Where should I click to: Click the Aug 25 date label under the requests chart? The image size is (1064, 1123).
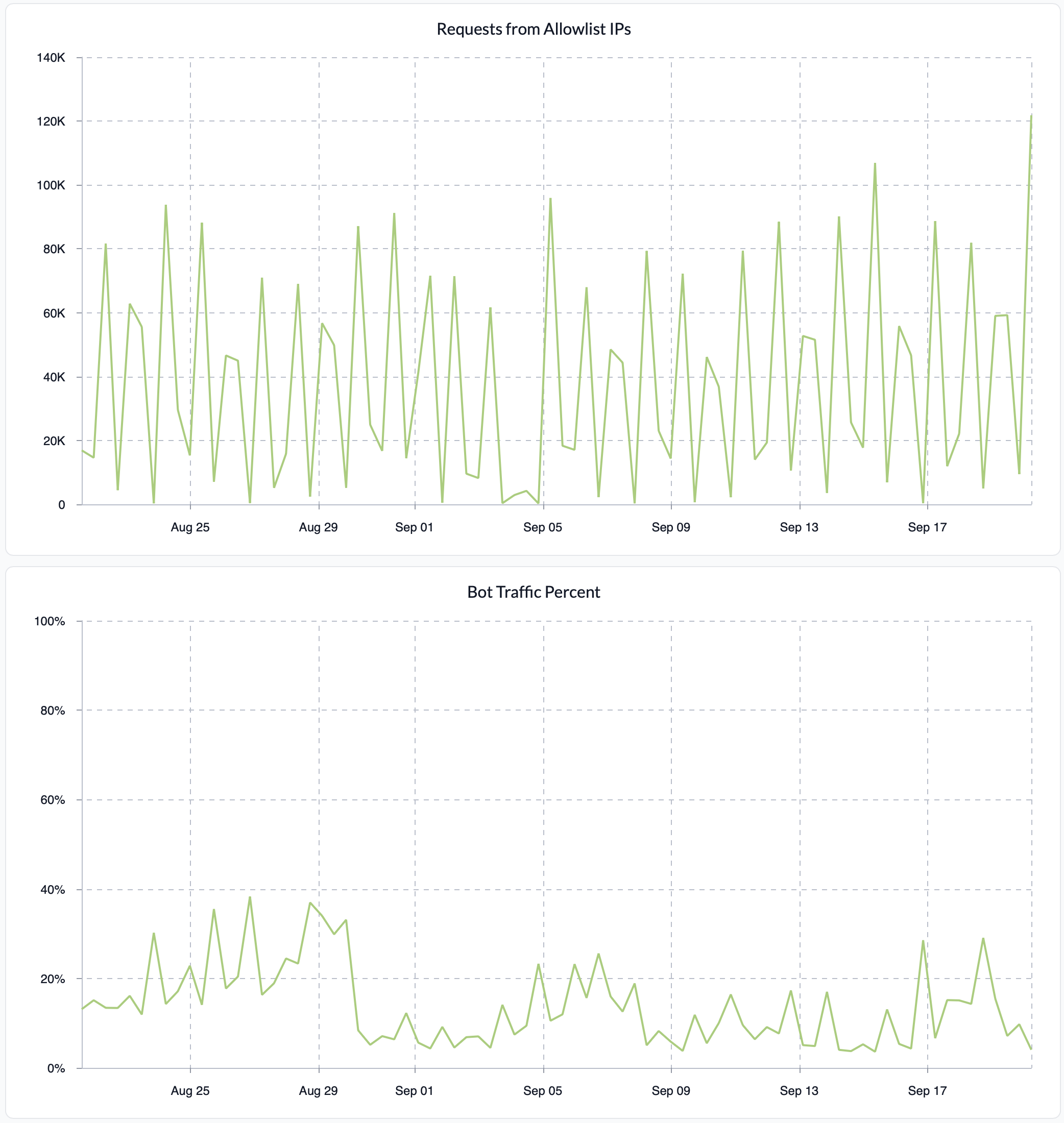click(190, 527)
